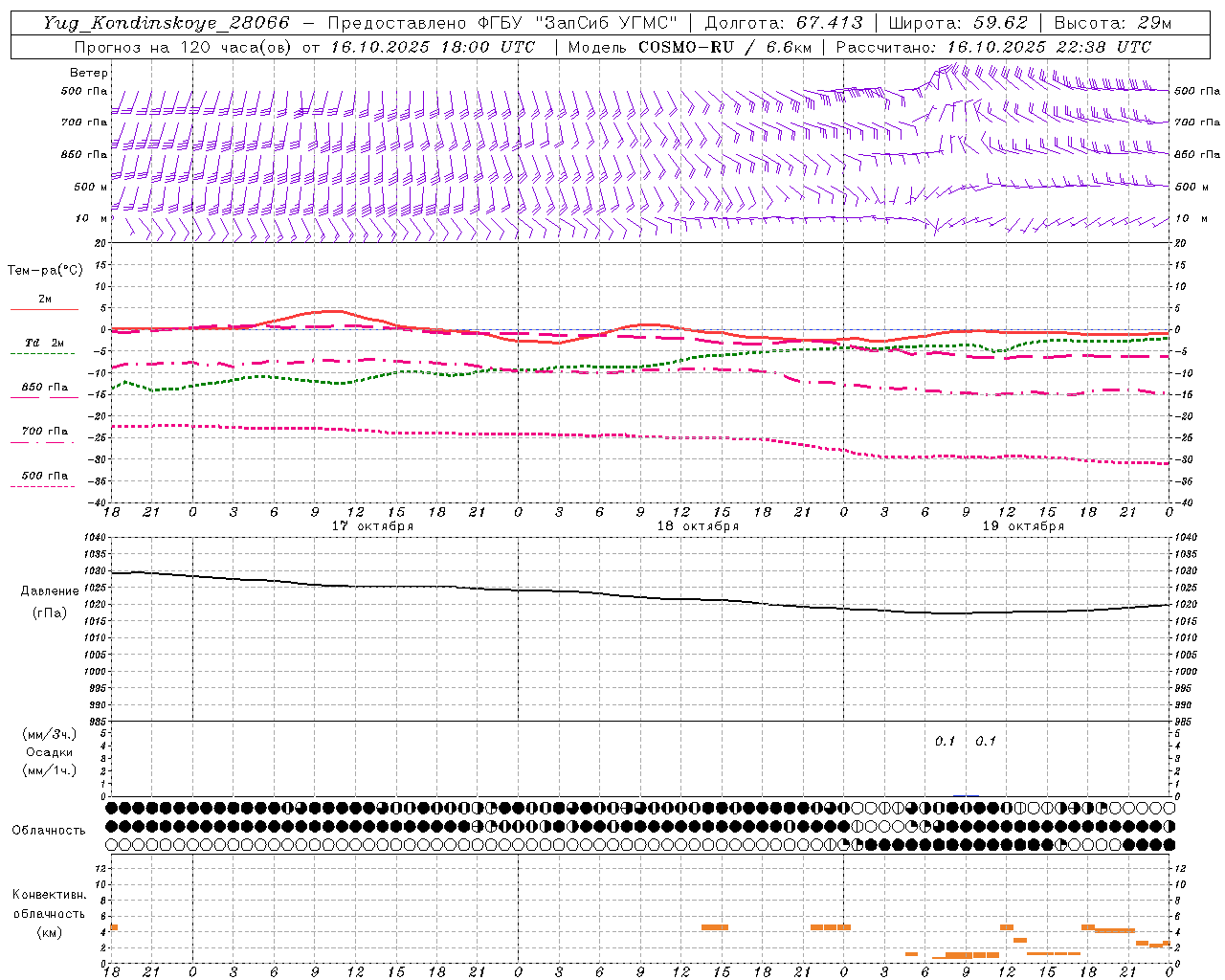Image resolution: width=1225 pixels, height=980 pixels.
Task: Click the (мм/3ч.) precipitation unit label
Action: [50, 734]
